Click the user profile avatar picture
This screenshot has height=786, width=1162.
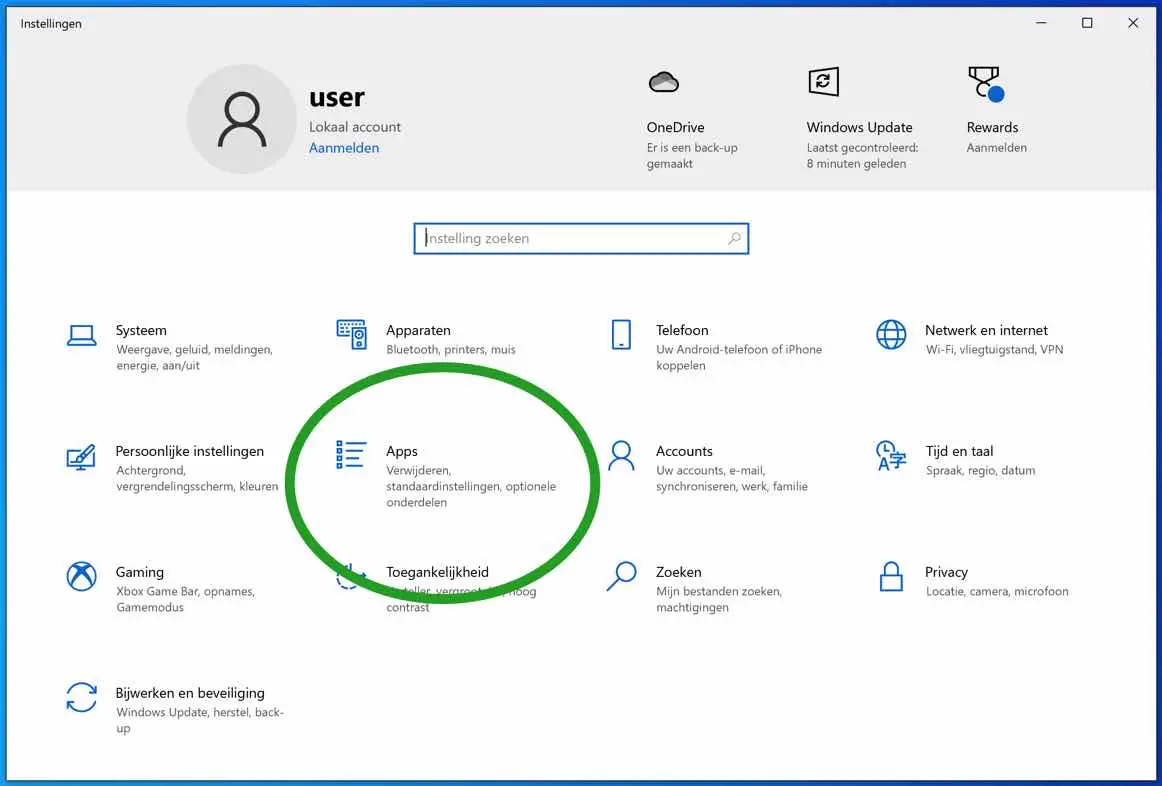pos(242,119)
